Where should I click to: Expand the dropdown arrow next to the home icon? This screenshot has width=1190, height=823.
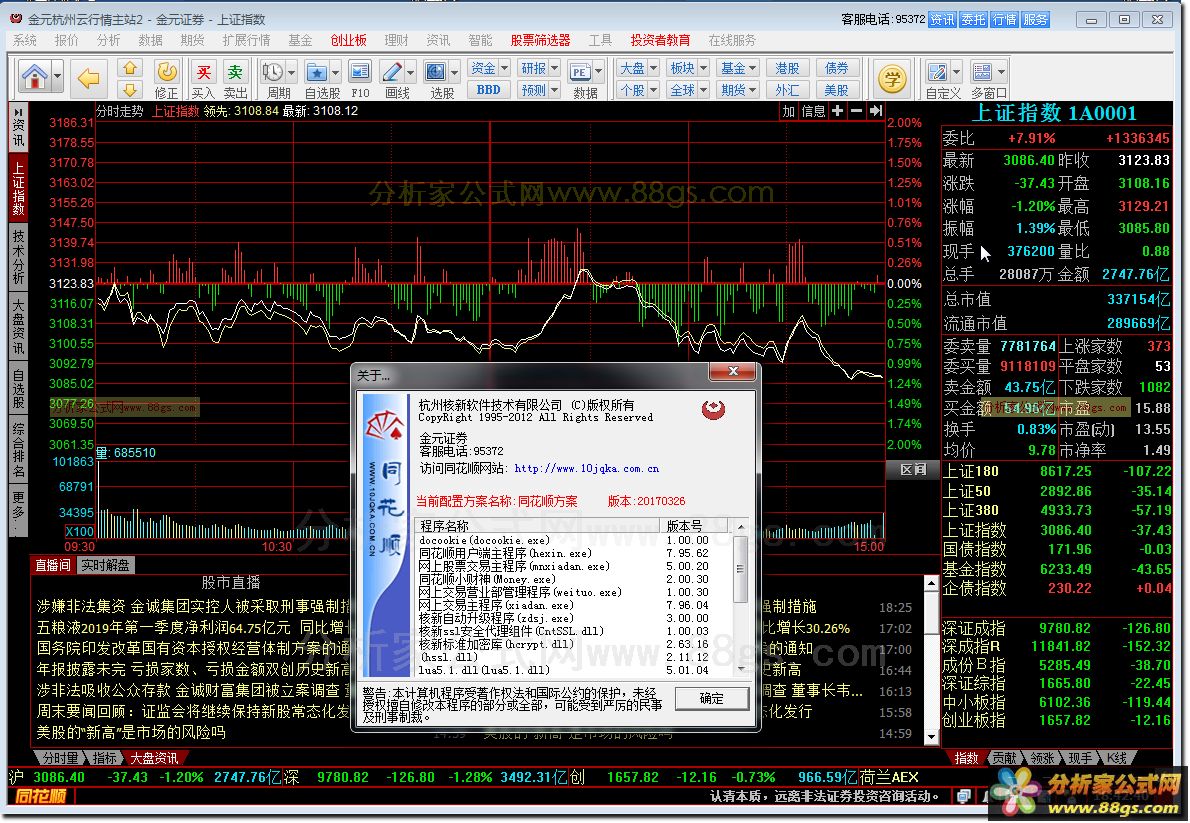(58, 77)
